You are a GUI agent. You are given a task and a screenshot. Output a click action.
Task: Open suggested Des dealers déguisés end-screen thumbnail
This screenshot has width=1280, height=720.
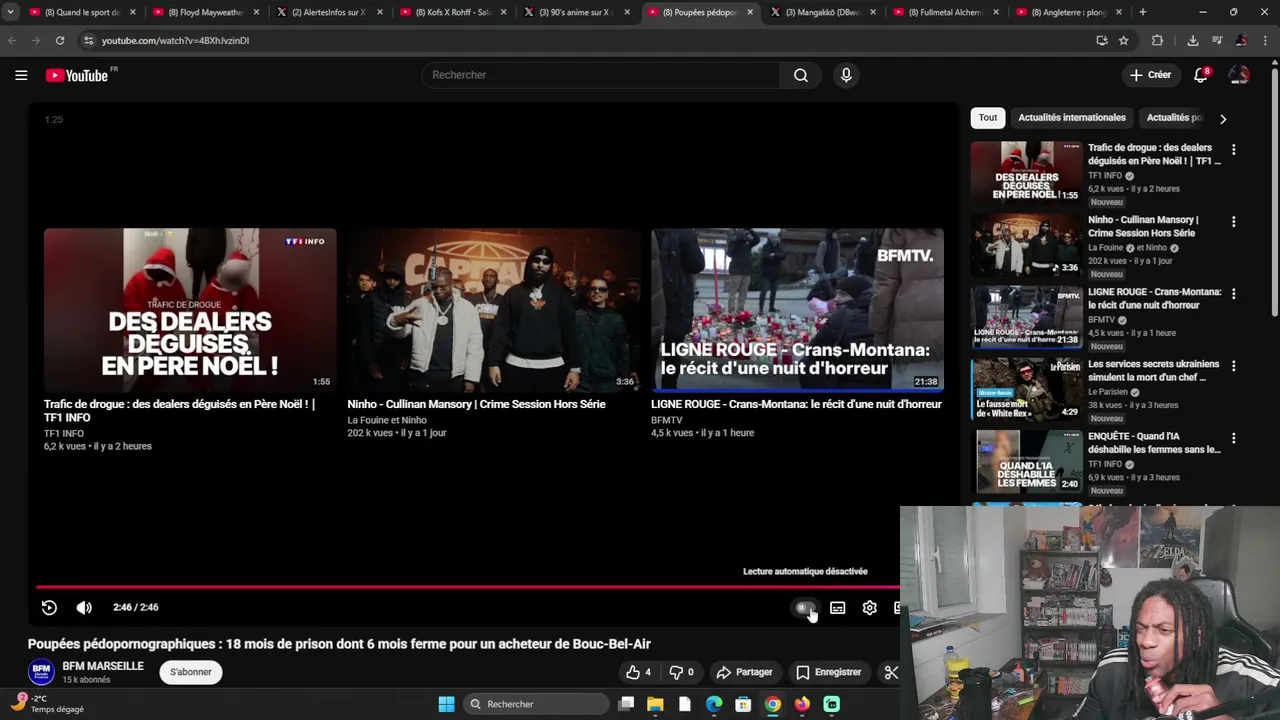click(190, 309)
